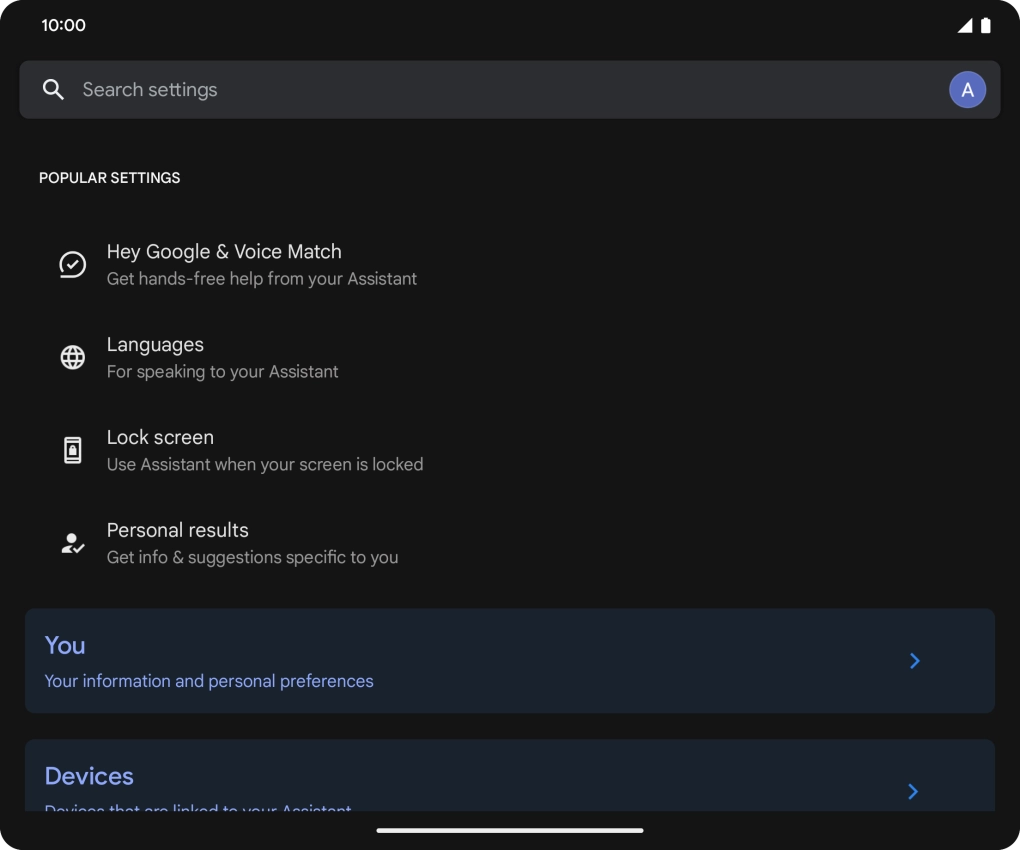Tap the cellular signal icon
The image size is (1020, 850).
pyautogui.click(x=964, y=26)
